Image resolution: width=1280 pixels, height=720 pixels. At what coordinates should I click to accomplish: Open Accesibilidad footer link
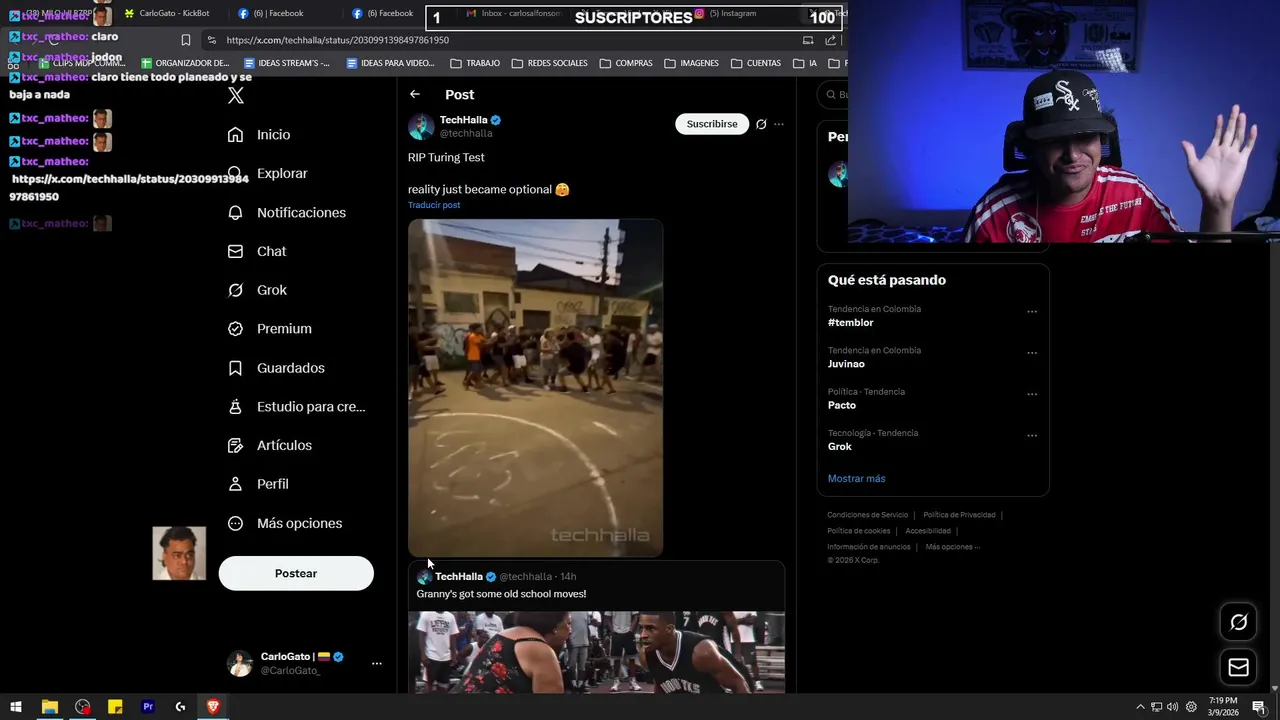tap(928, 531)
